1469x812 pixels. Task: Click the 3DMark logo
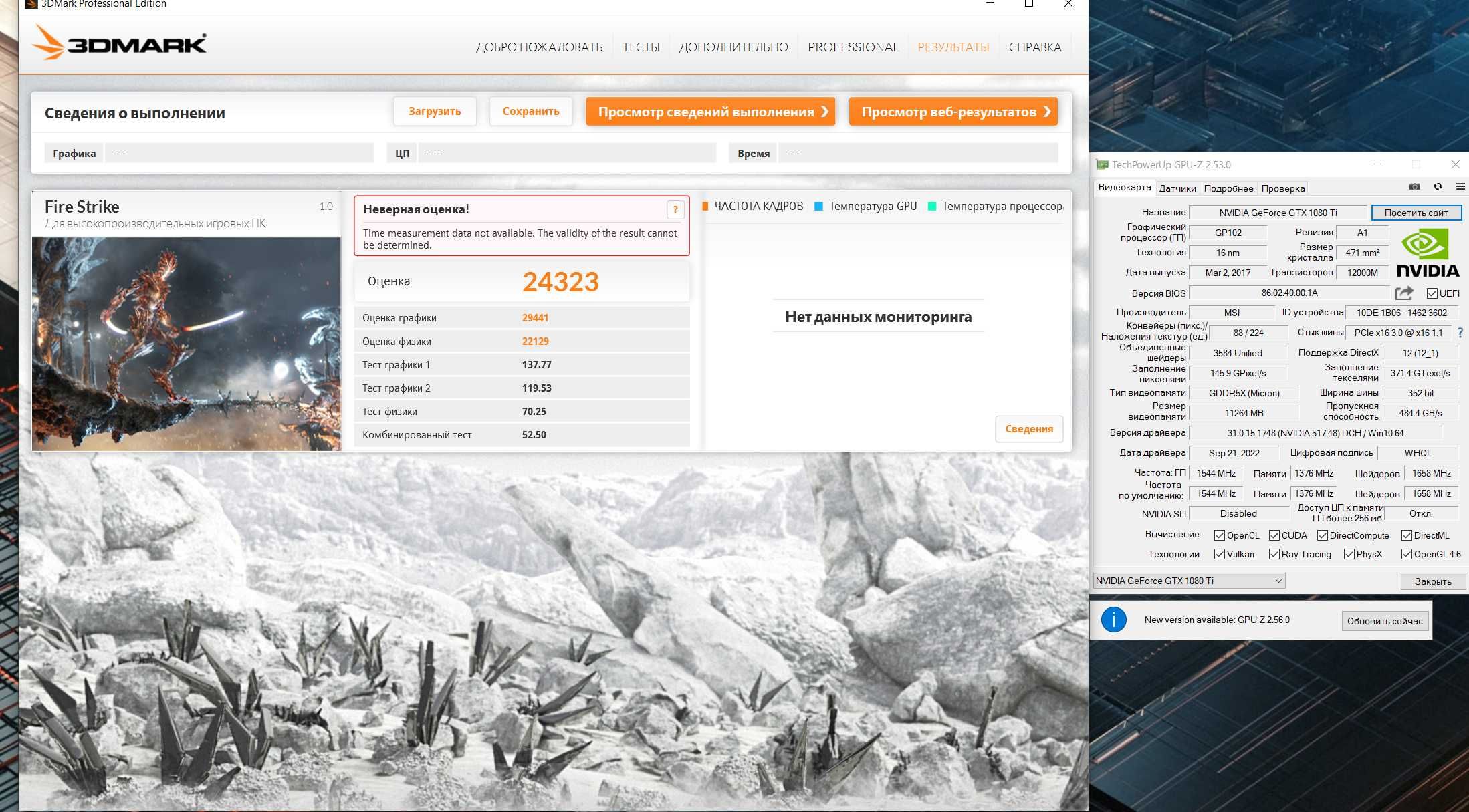pos(119,43)
